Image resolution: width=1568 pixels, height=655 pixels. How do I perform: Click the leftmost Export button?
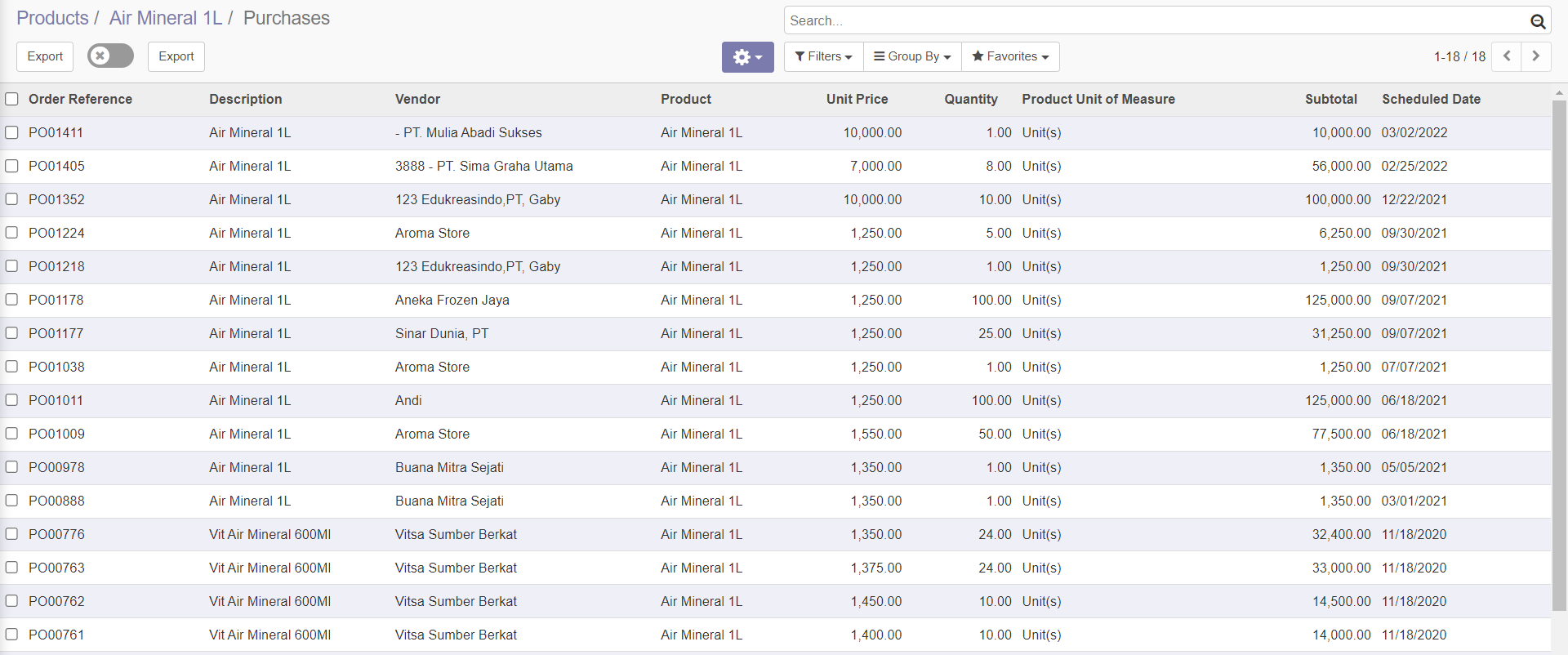(x=45, y=56)
